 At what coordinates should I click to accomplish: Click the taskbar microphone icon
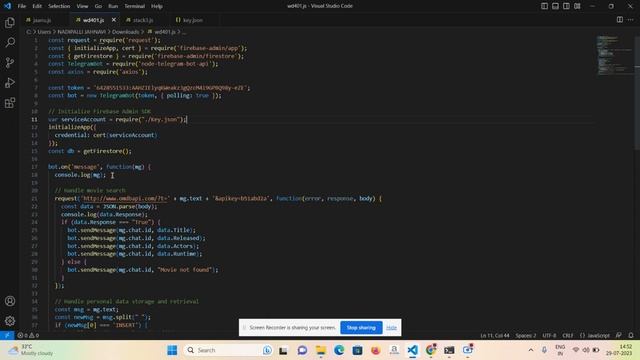click(x=544, y=350)
